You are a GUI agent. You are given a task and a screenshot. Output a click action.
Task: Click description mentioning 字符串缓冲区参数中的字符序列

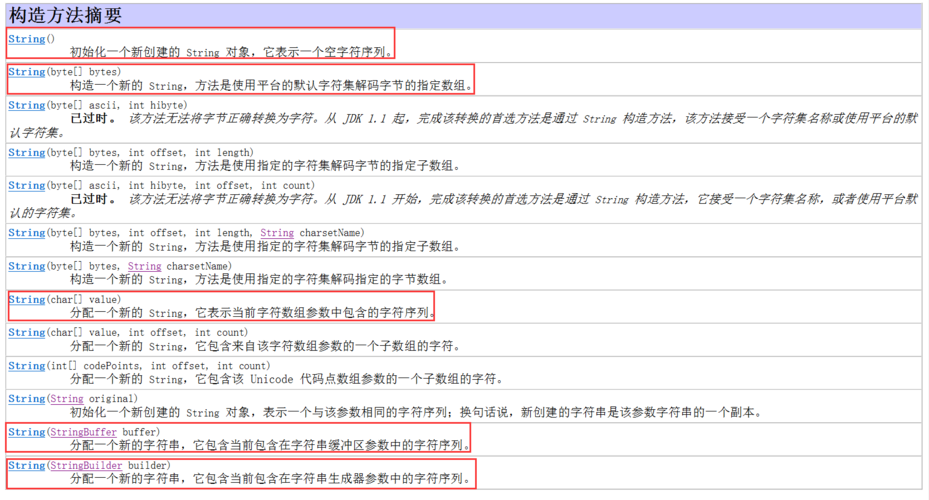click(271, 445)
